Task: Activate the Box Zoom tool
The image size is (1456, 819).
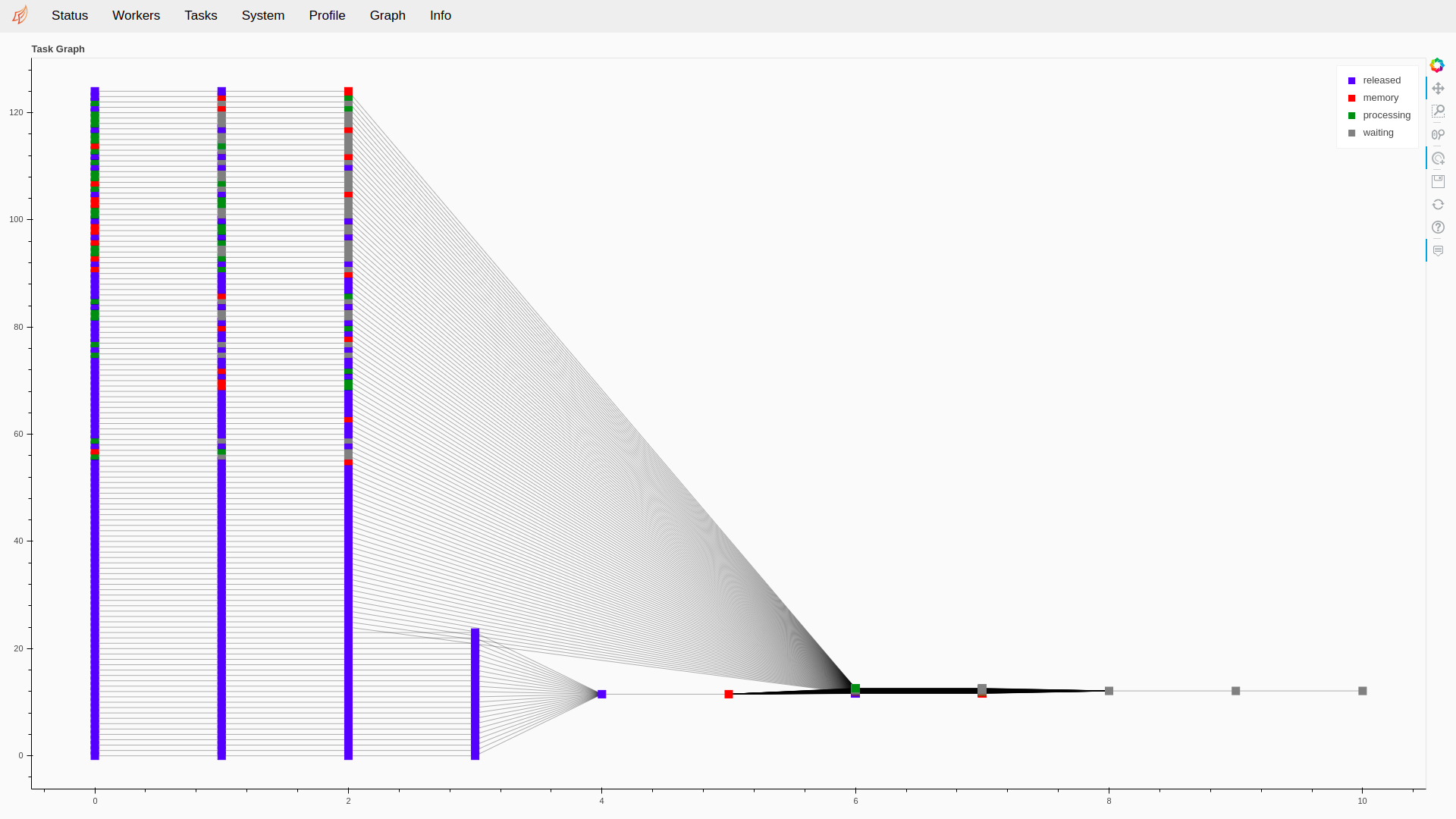Action: point(1438,111)
